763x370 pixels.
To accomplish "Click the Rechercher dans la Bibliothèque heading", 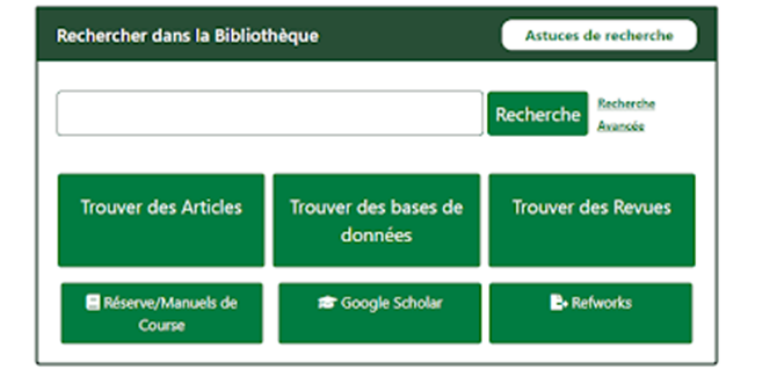I will [187, 36].
